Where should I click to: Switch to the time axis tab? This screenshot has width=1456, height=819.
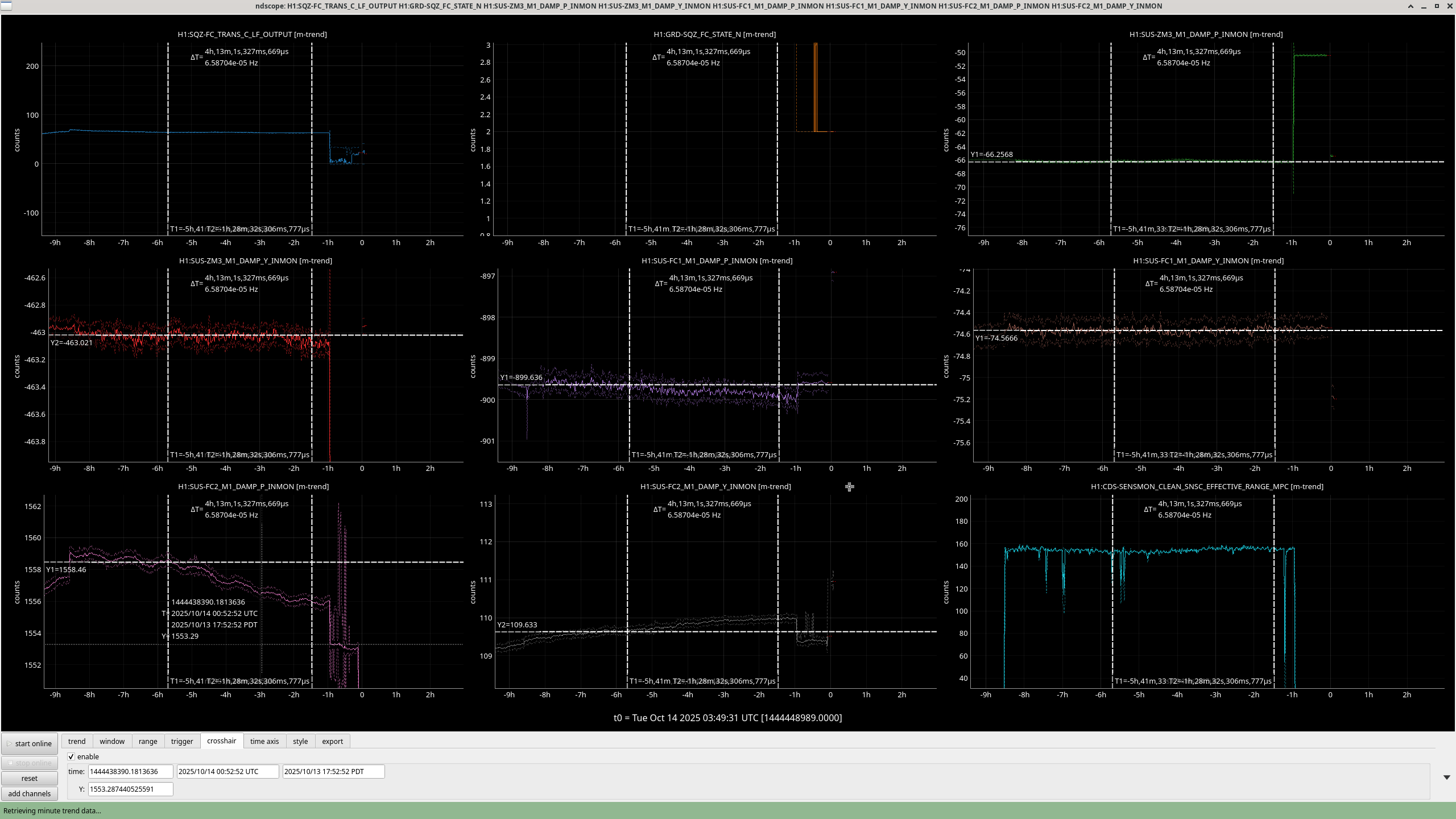pos(264,741)
